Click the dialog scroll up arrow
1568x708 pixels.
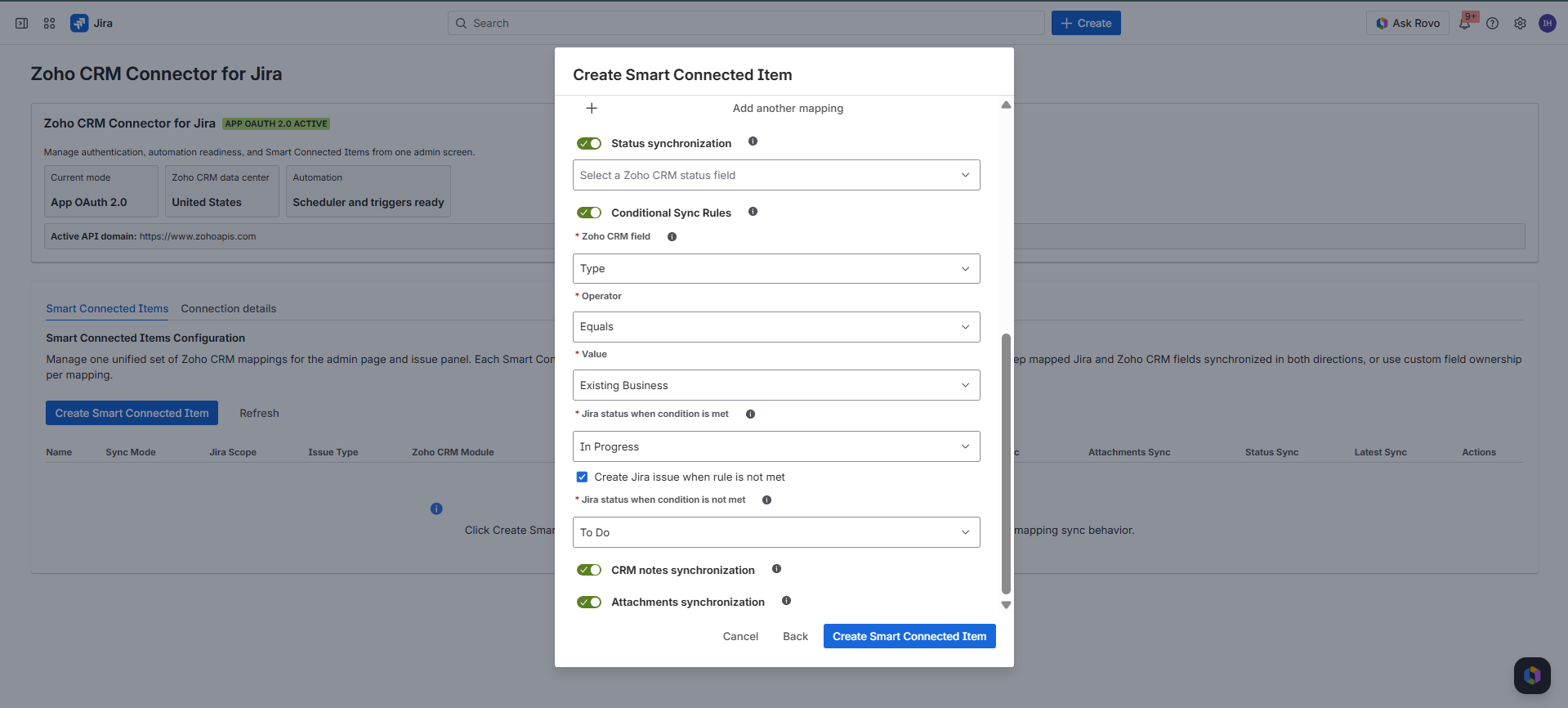pos(1006,105)
